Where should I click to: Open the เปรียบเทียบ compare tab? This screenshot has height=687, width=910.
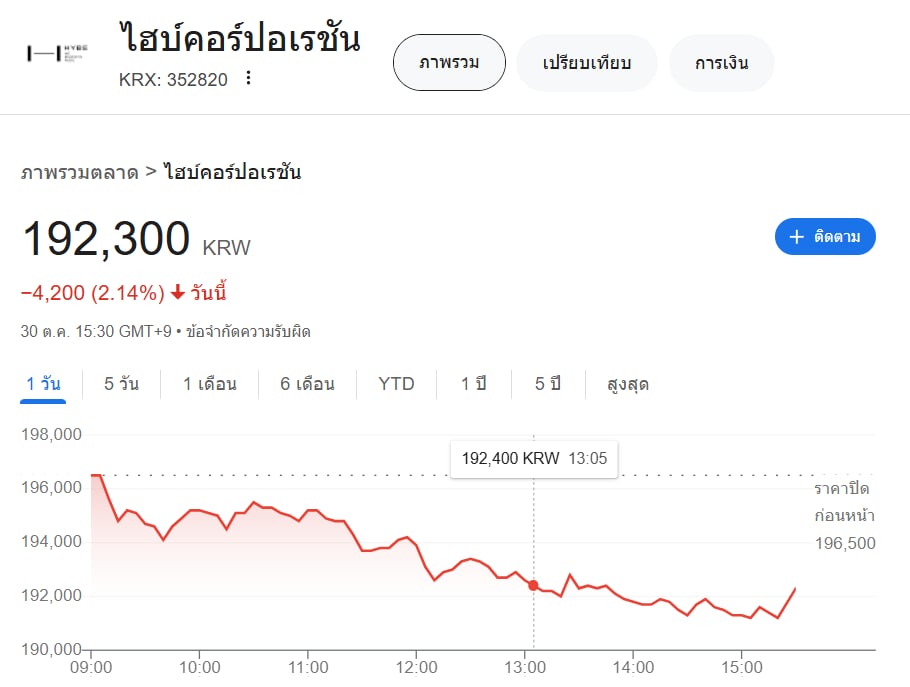pos(587,63)
